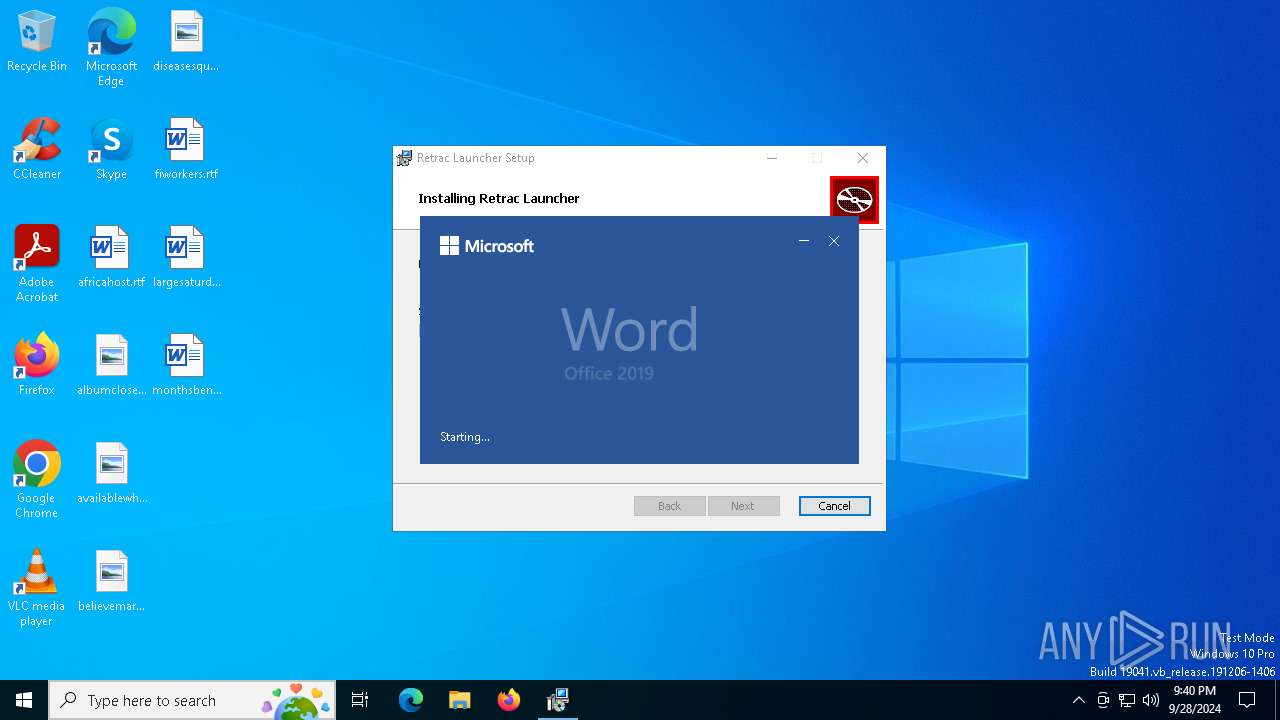The width and height of the screenshot is (1280, 720).
Task: Open Microsoft Edge desktop shortcut
Action: [111, 47]
